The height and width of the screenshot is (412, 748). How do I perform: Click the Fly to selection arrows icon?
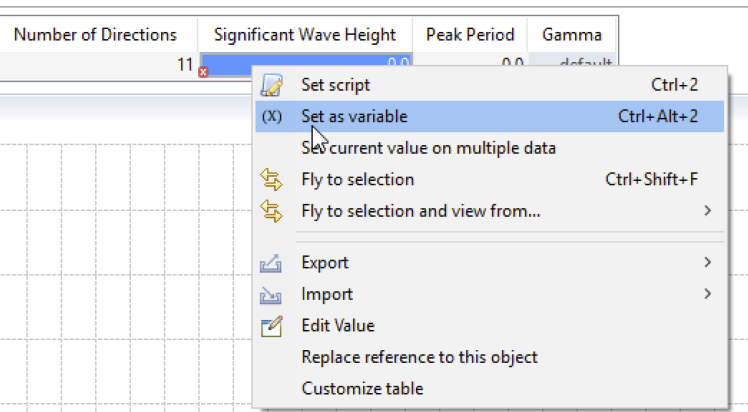click(271, 180)
